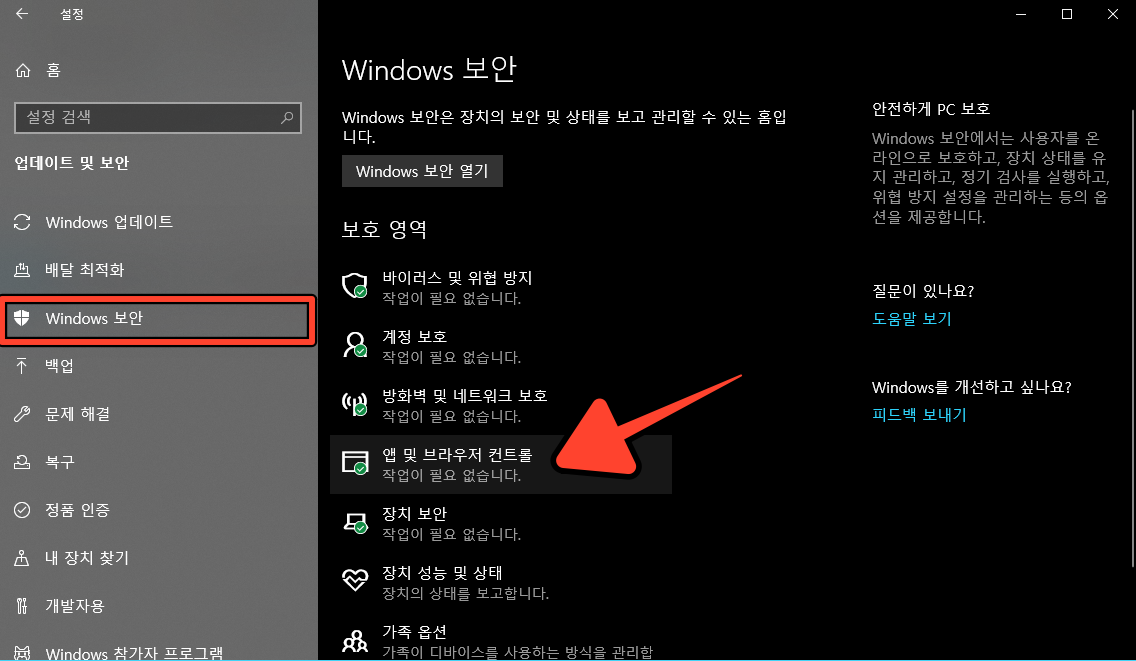Click the 정품 인증 checkmark circle icon
1136x661 pixels.
pyautogui.click(x=22, y=510)
